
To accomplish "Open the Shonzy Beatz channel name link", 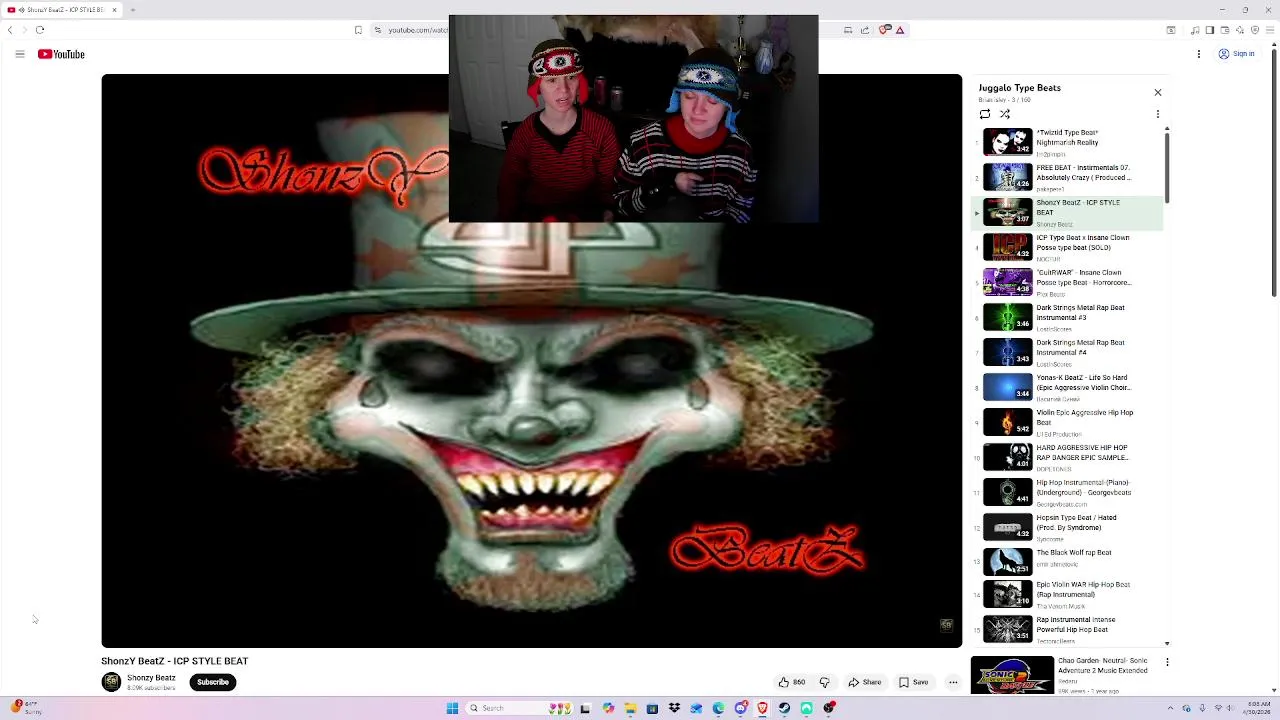I will click(151, 678).
